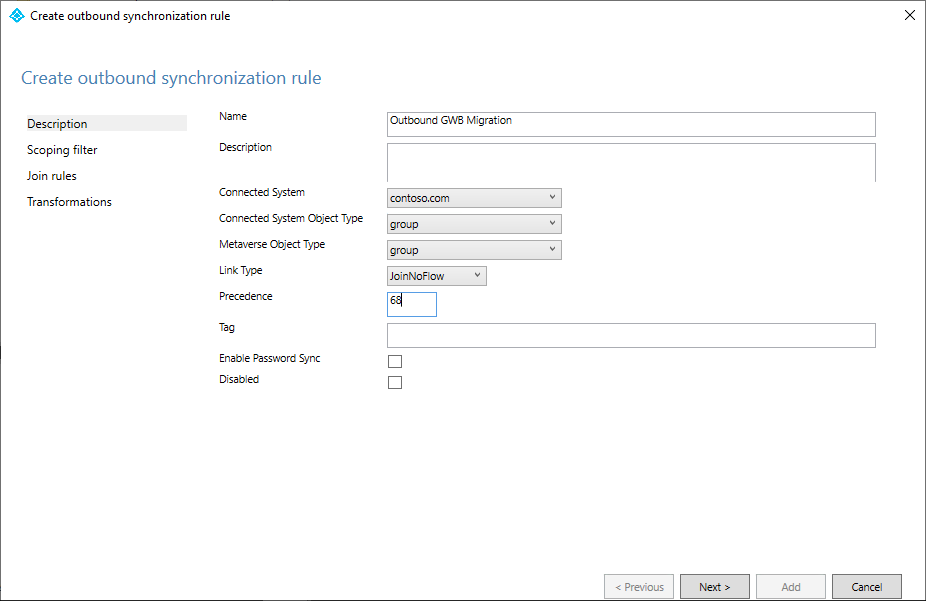This screenshot has height=601, width=926.
Task: Click the Precedence field showing 68
Action: (412, 305)
